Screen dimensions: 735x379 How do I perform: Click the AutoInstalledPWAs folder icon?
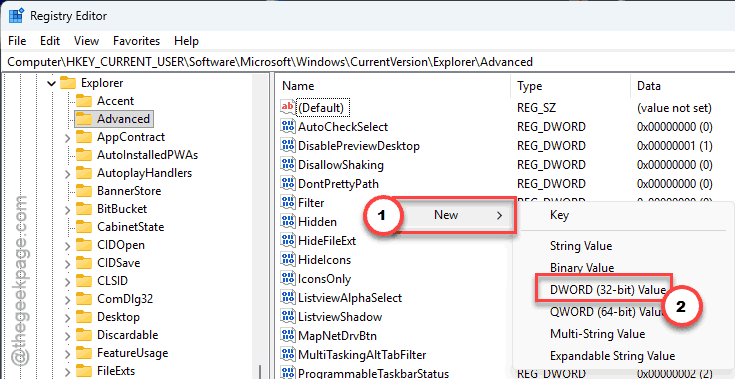click(x=84, y=155)
